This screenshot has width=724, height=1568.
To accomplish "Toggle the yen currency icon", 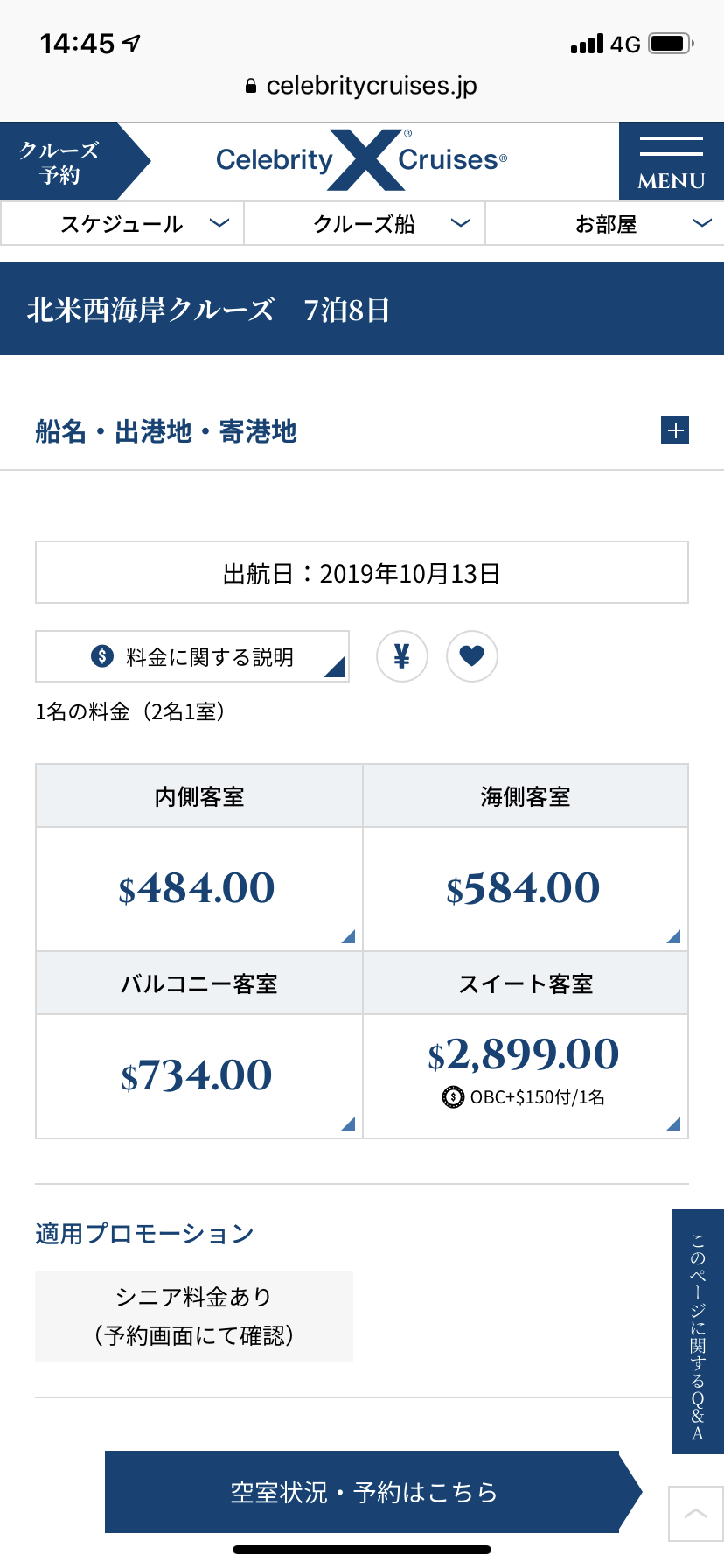I will (402, 656).
